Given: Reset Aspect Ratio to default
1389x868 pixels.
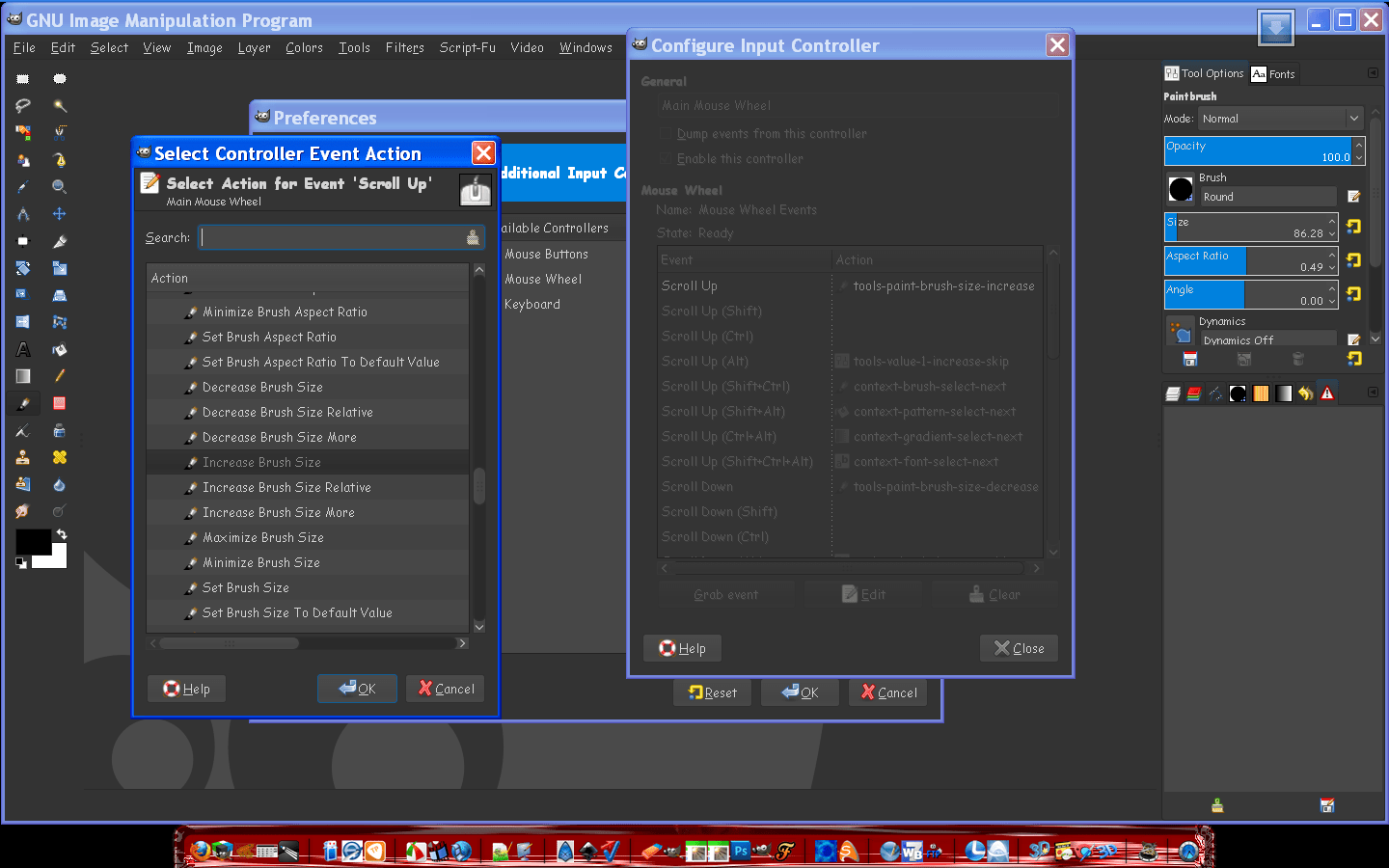Looking at the screenshot, I should pos(1354,260).
